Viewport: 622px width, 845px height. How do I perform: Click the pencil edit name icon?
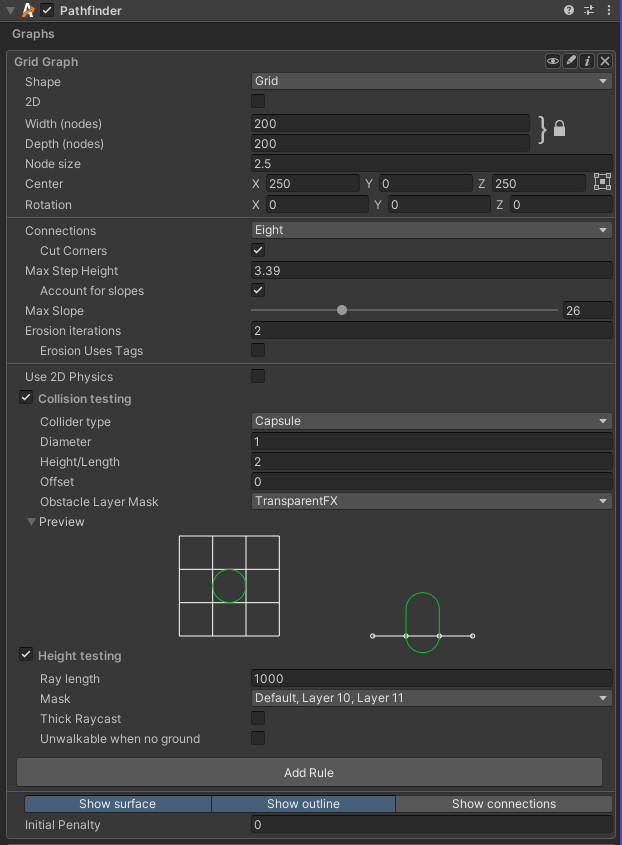(570, 61)
